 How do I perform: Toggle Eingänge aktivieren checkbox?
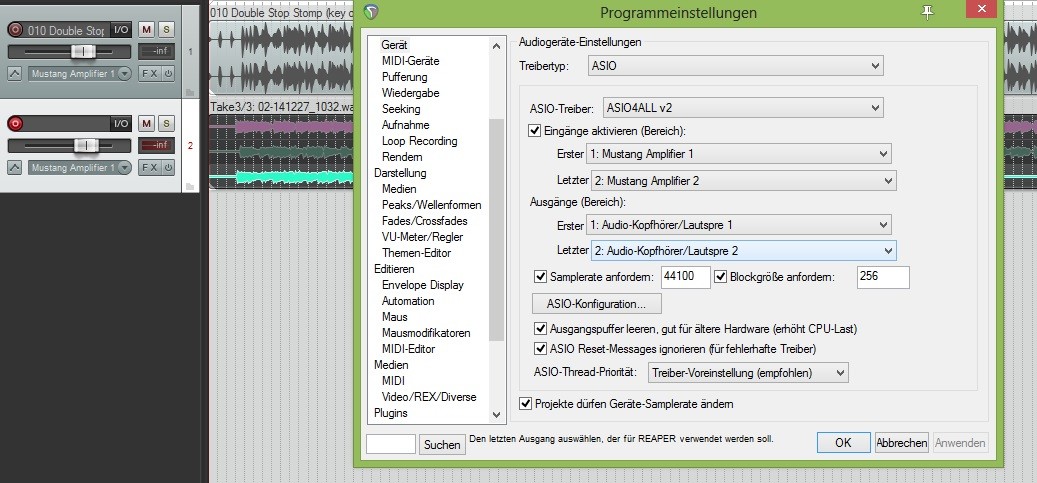tap(534, 130)
